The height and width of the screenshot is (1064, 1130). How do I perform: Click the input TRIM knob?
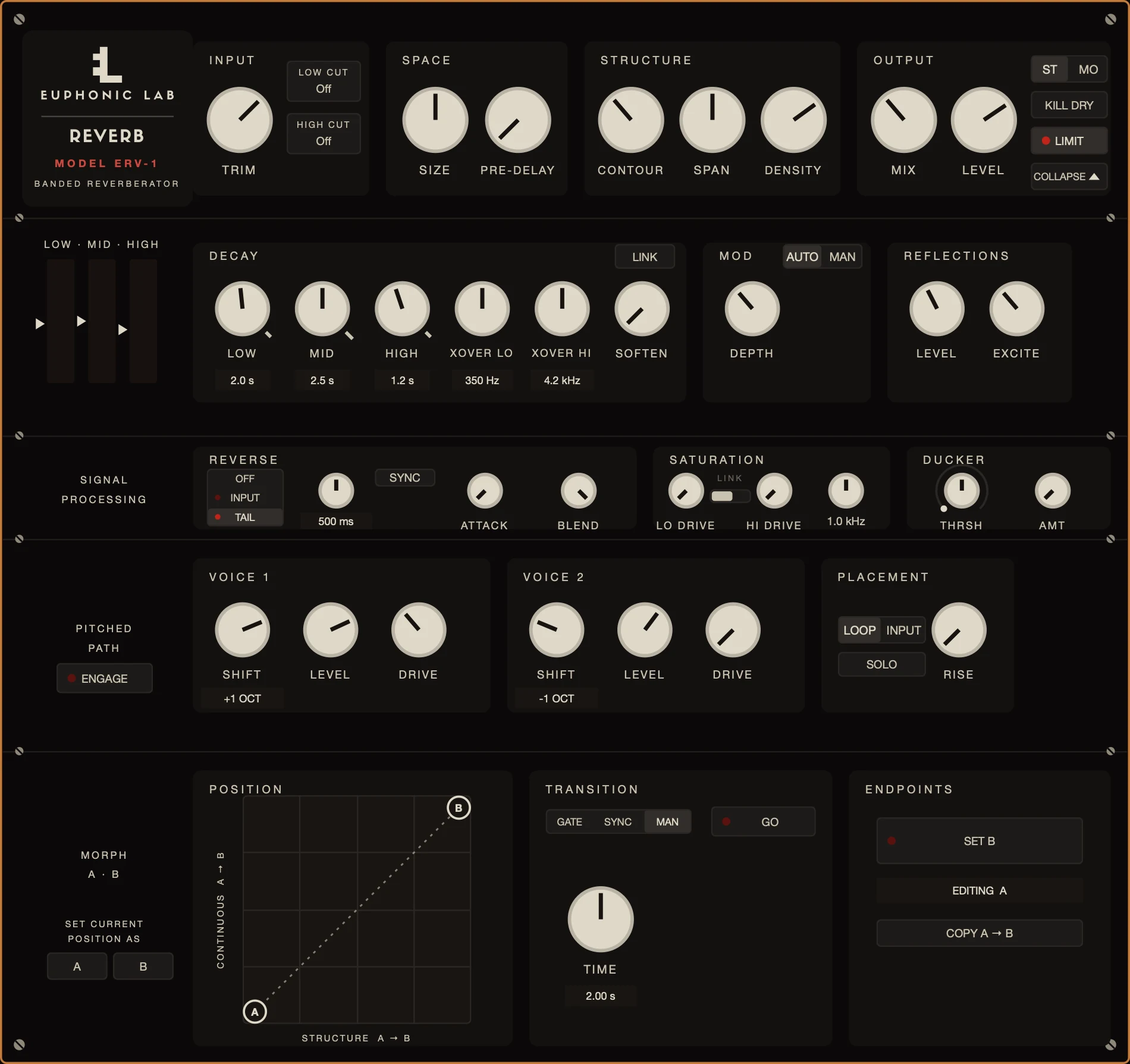239,120
